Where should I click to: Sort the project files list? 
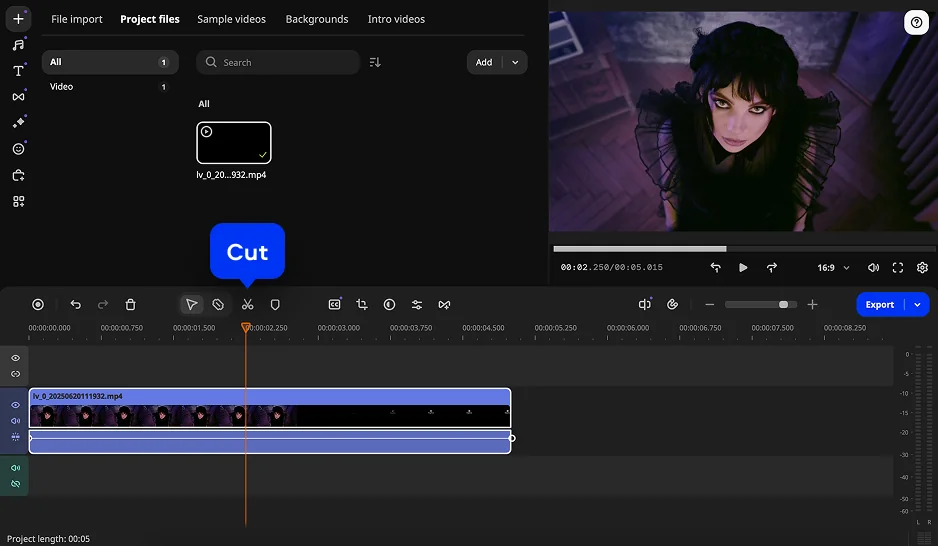click(375, 62)
